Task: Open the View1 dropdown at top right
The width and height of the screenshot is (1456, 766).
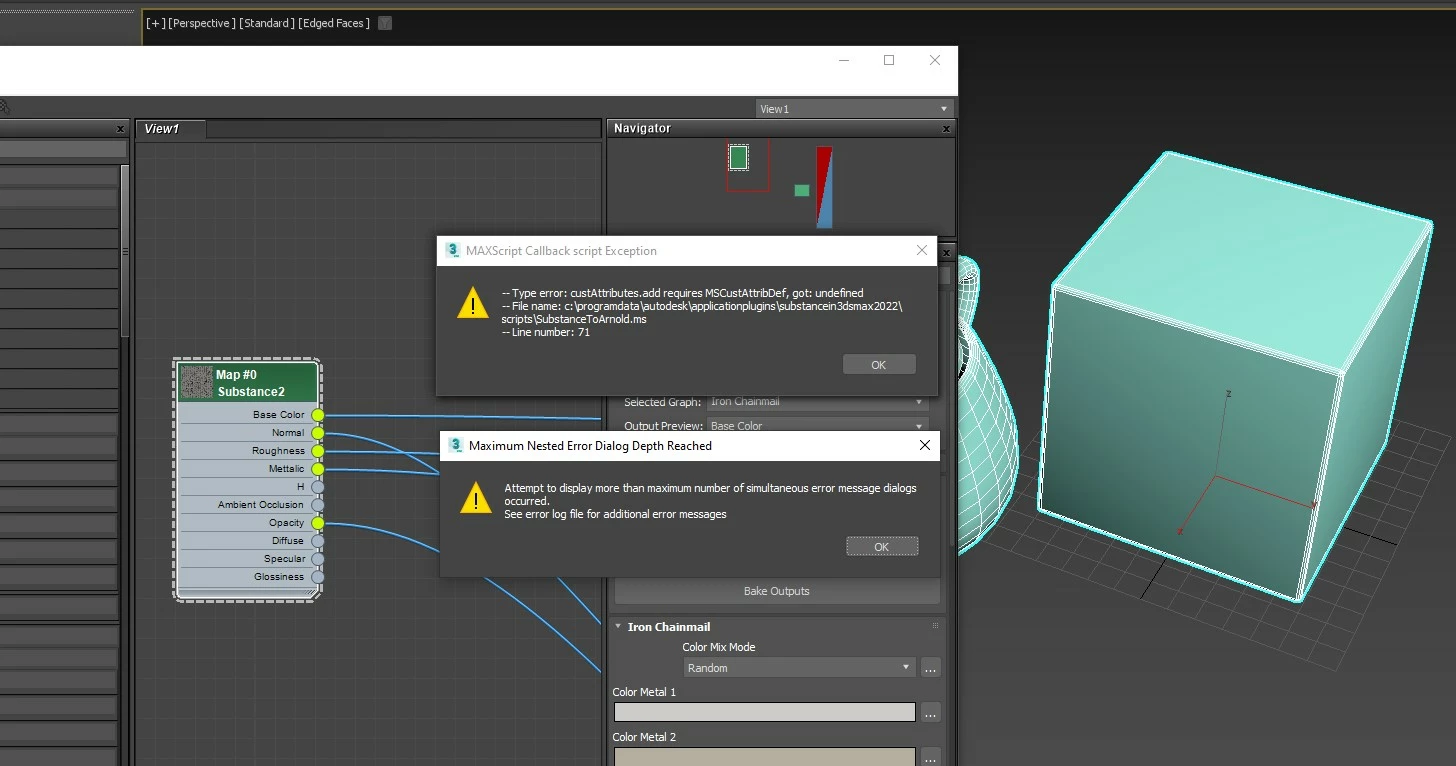Action: pyautogui.click(x=853, y=109)
